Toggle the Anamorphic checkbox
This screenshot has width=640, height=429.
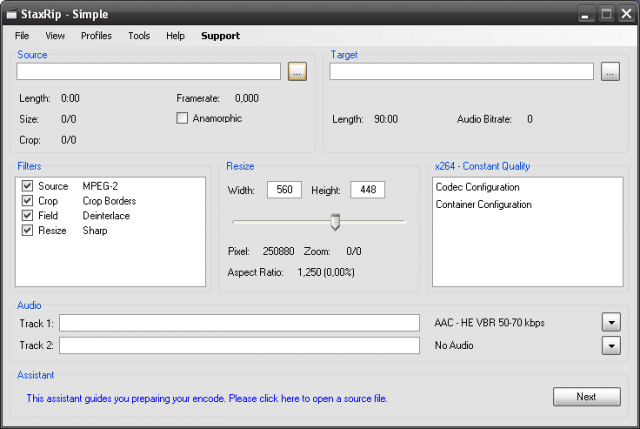click(x=182, y=118)
